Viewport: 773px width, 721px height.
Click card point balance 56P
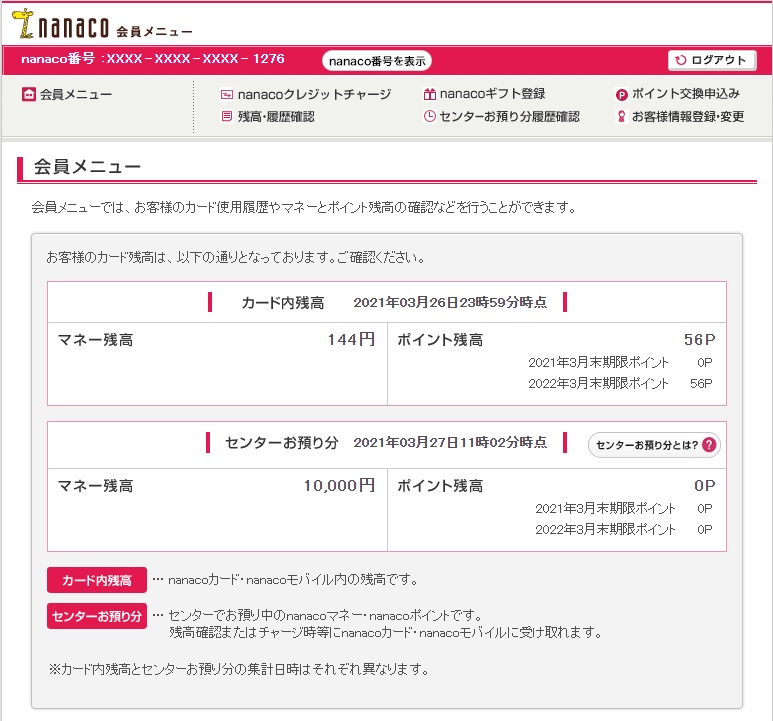[700, 340]
